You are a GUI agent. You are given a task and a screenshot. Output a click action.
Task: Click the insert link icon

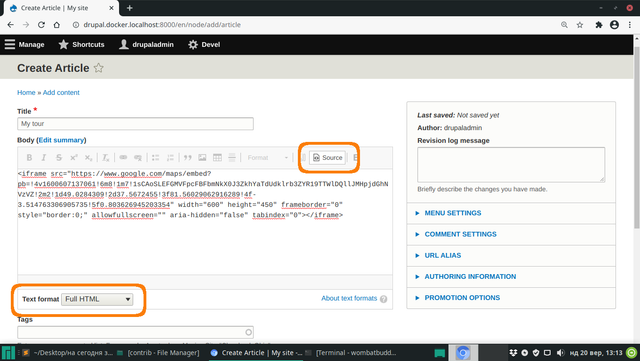(x=123, y=158)
